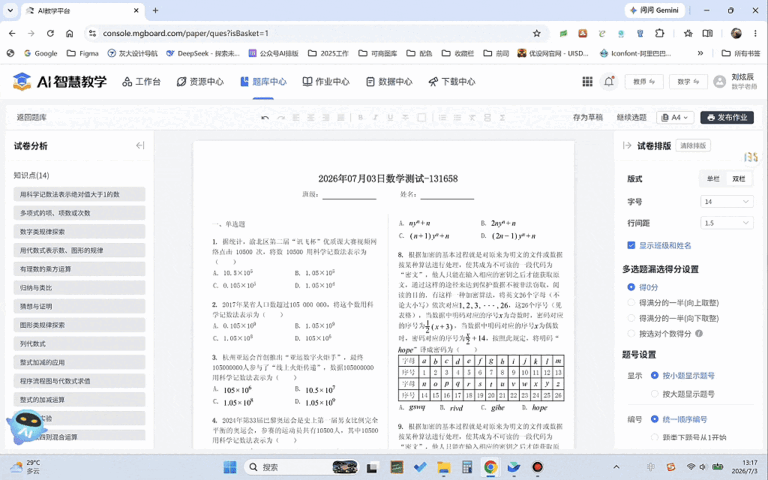Click 返回题库 link
The image size is (768, 480).
click(32, 118)
